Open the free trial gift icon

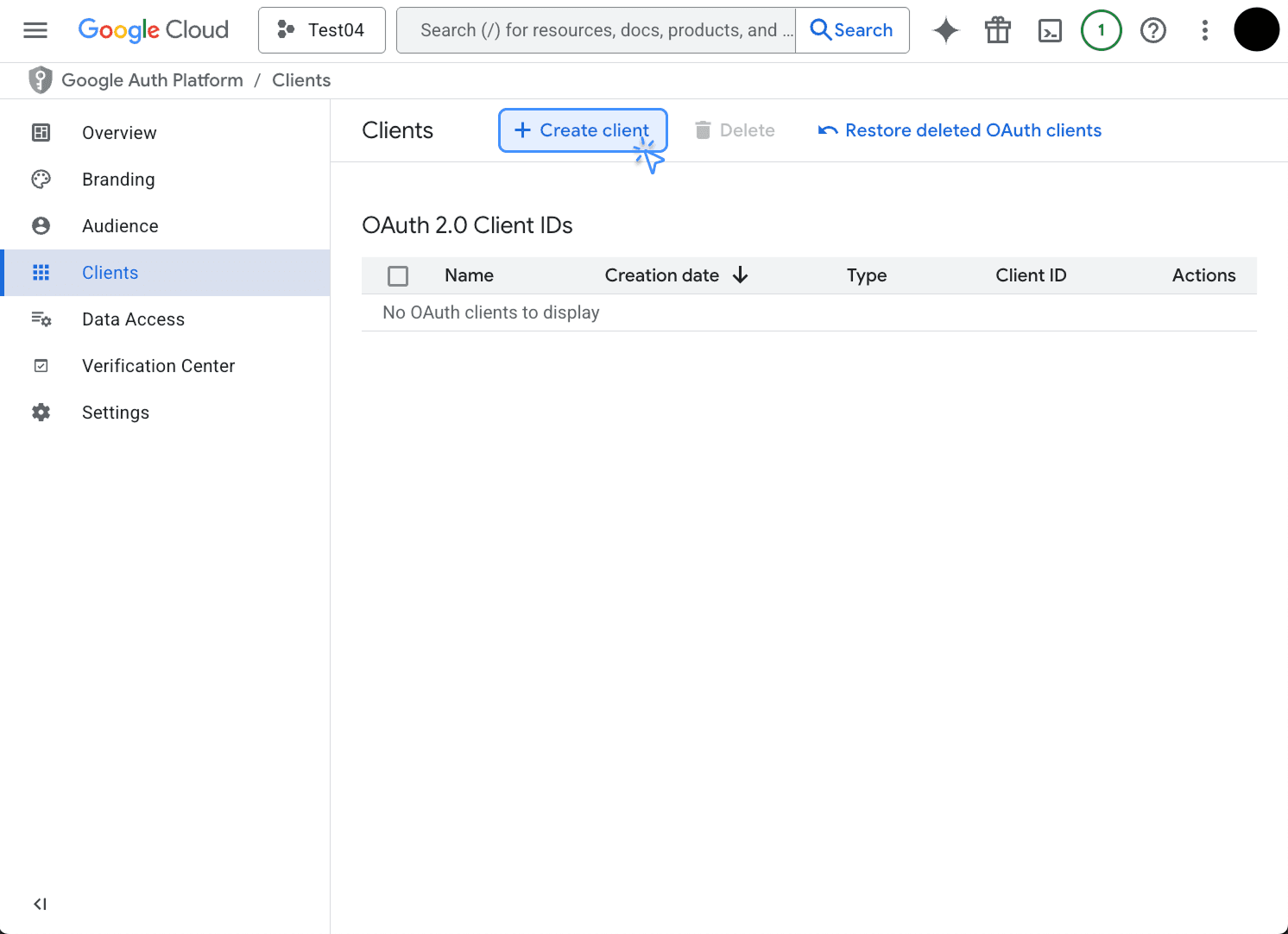pyautogui.click(x=998, y=30)
